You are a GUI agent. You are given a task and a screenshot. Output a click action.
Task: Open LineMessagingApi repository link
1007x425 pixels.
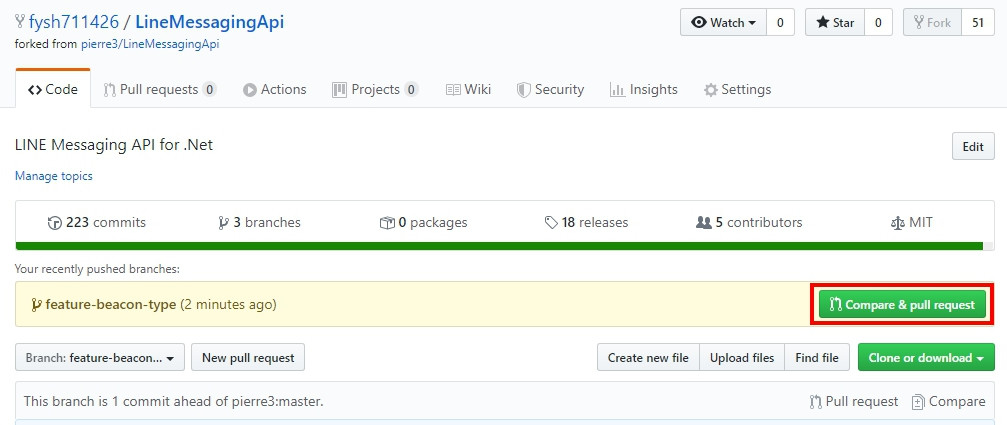pos(209,22)
